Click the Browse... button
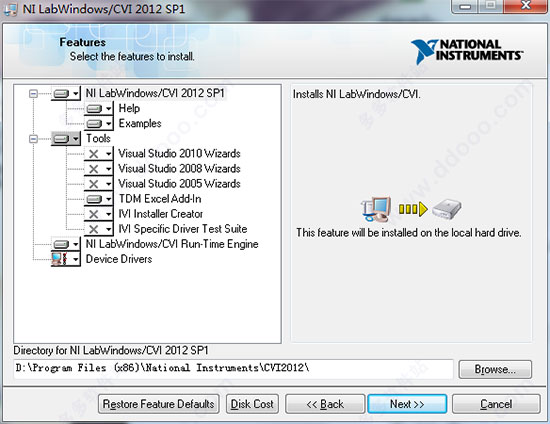Viewport: 550px width, 424px height. pyautogui.click(x=495, y=369)
